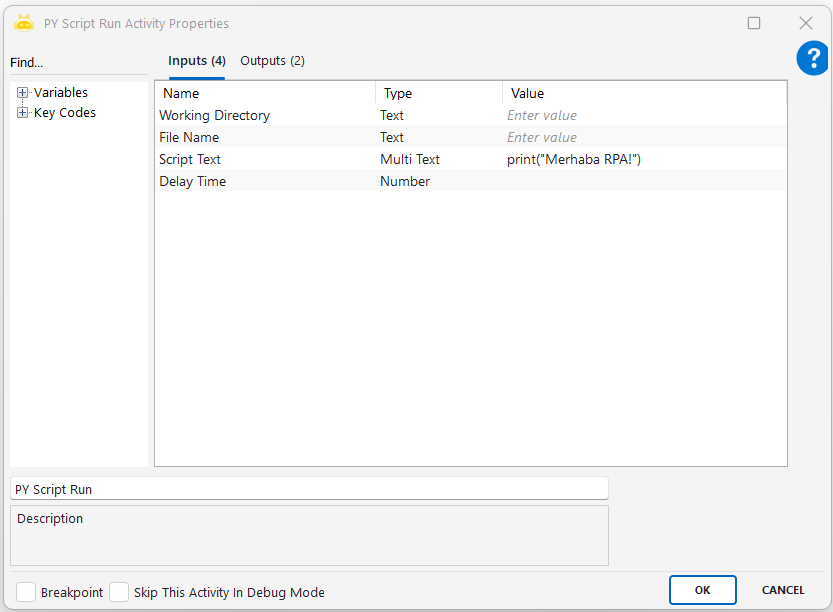Click the blue help question mark icon
Viewport: 833px width, 612px height.
812,58
